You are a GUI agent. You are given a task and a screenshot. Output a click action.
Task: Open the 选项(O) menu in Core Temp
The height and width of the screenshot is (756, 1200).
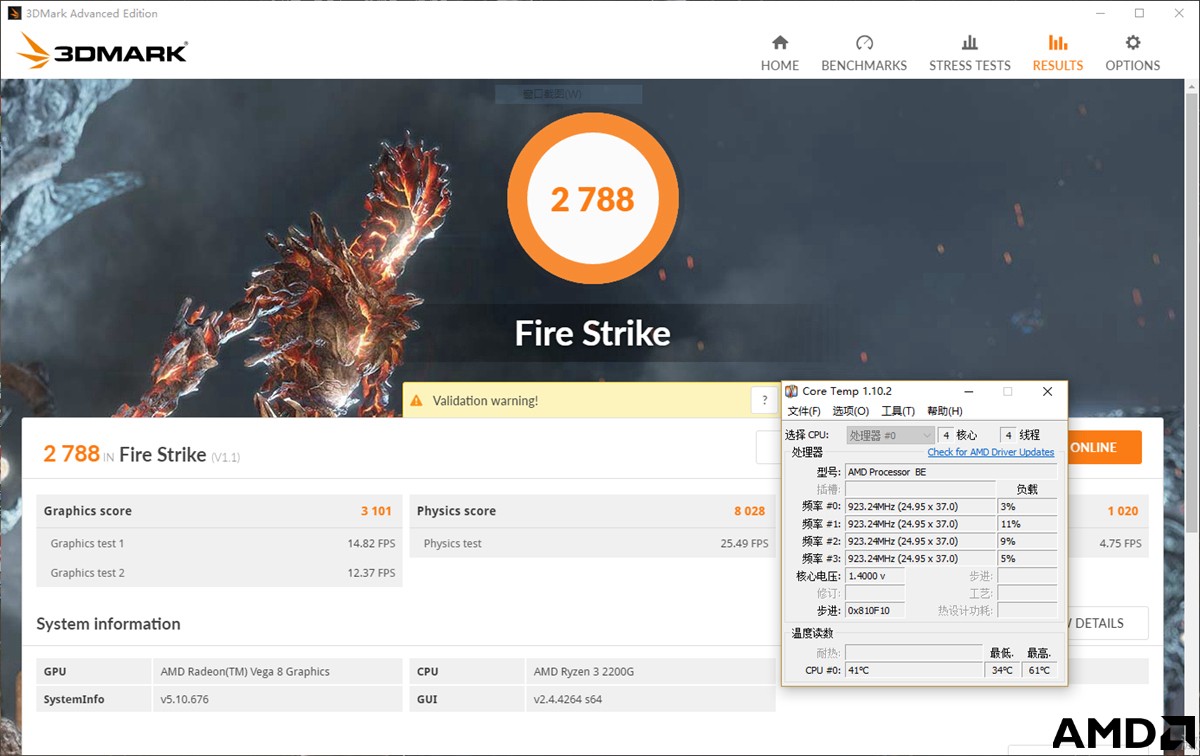tap(851, 411)
